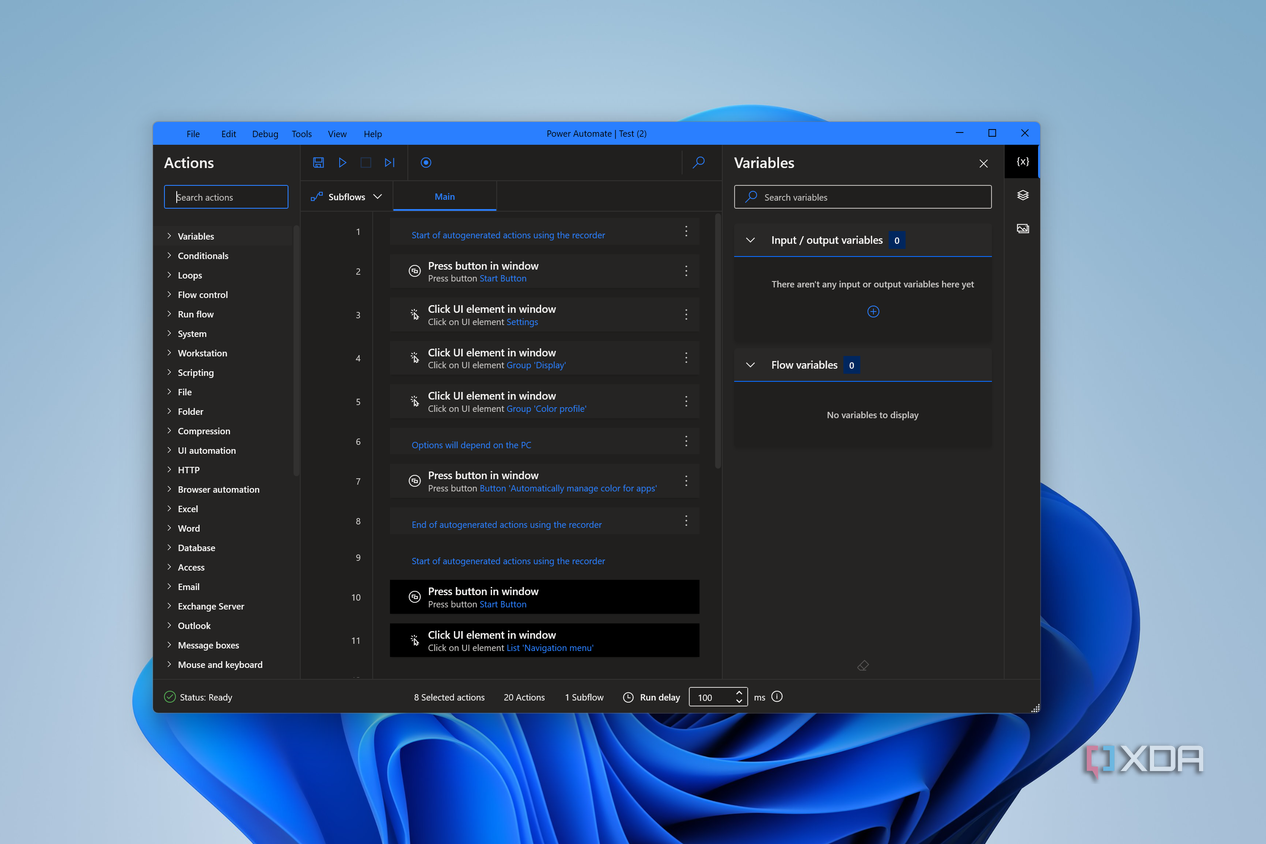The height and width of the screenshot is (844, 1266).
Task: Save the flow using the toolbar save icon
Action: (318, 162)
